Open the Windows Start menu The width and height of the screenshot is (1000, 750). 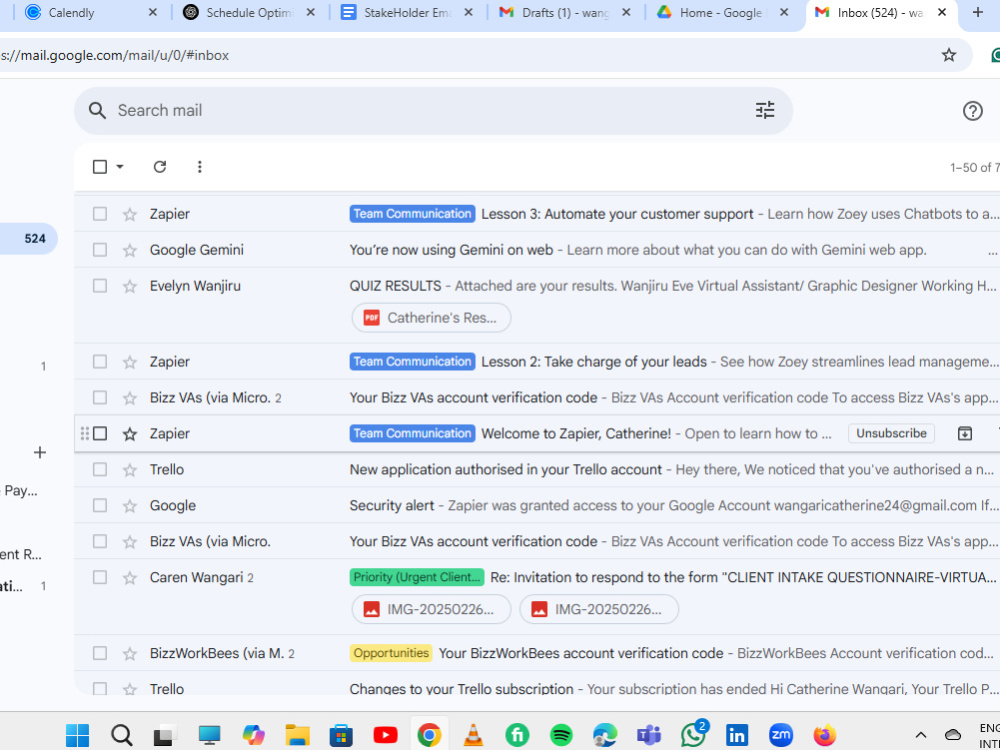[78, 735]
